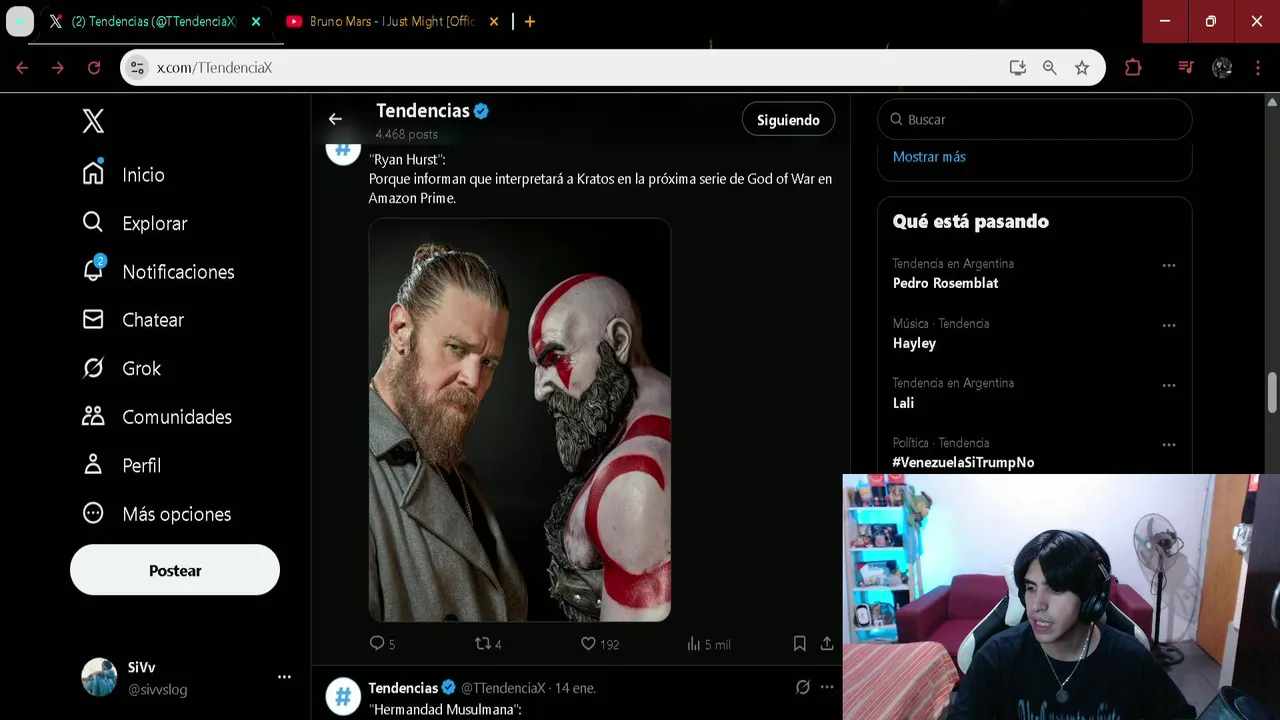Open a new browser tab
1280x720 pixels.
tap(530, 21)
